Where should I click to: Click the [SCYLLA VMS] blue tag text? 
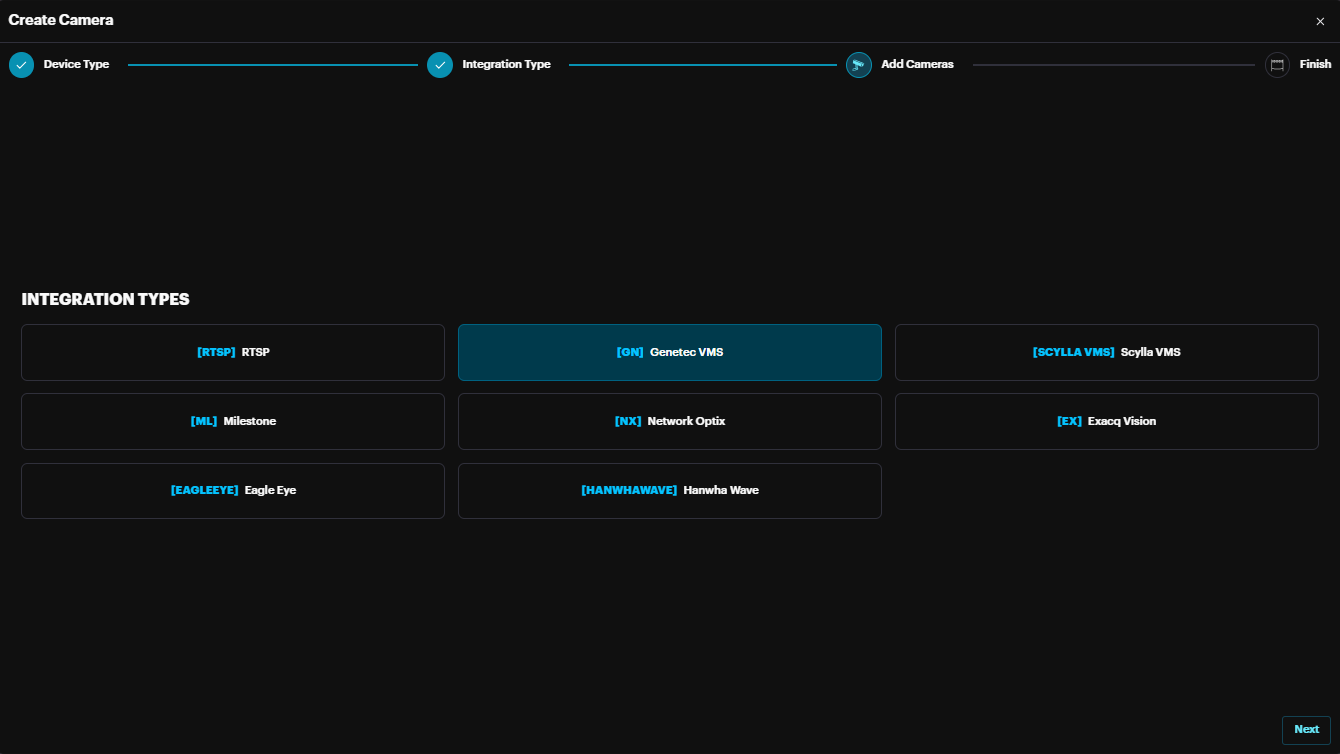[1073, 352]
